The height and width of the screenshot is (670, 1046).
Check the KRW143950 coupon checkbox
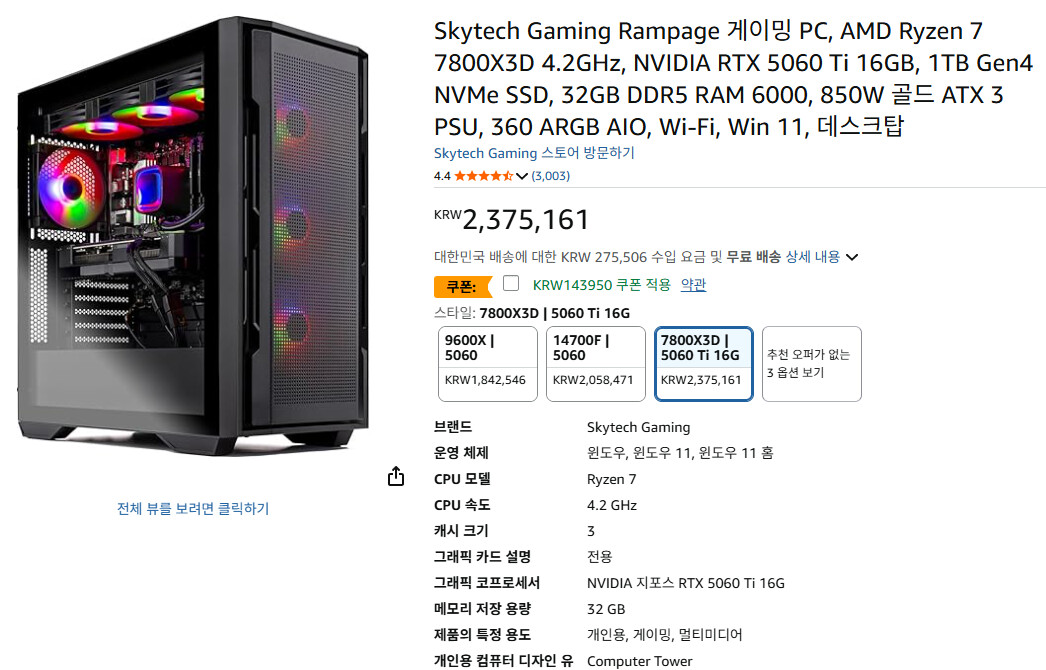point(511,284)
